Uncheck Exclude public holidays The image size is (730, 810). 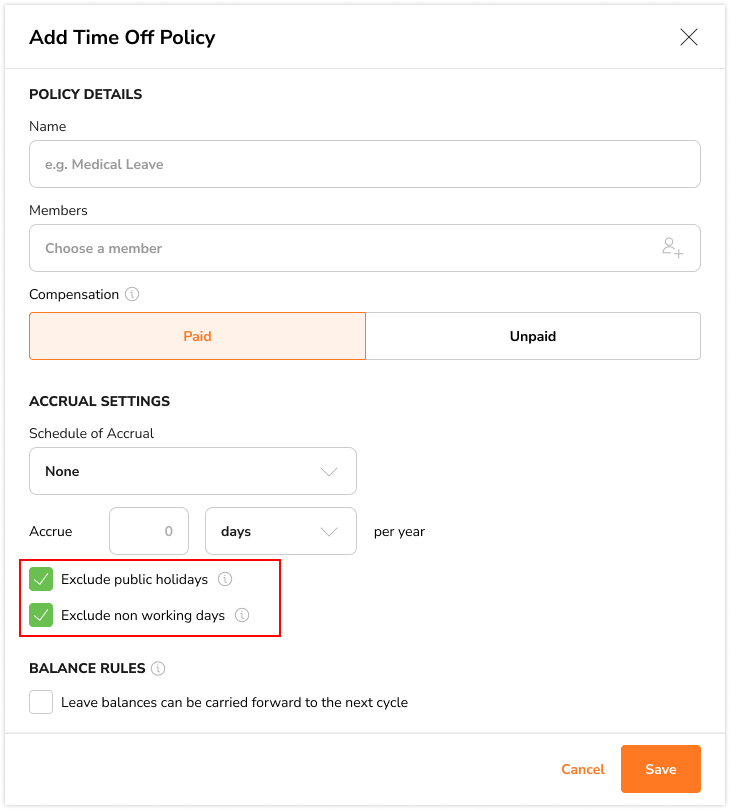41,579
